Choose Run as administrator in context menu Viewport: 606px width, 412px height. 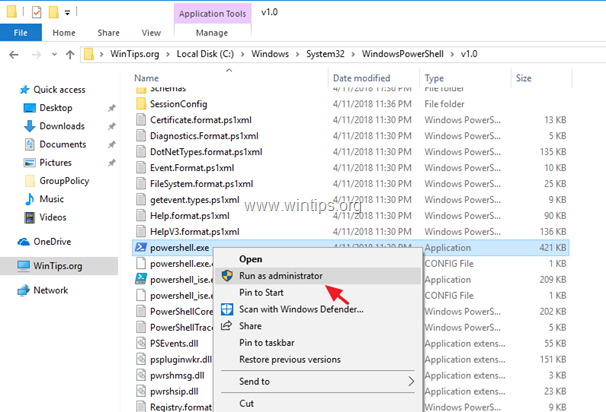[281, 276]
